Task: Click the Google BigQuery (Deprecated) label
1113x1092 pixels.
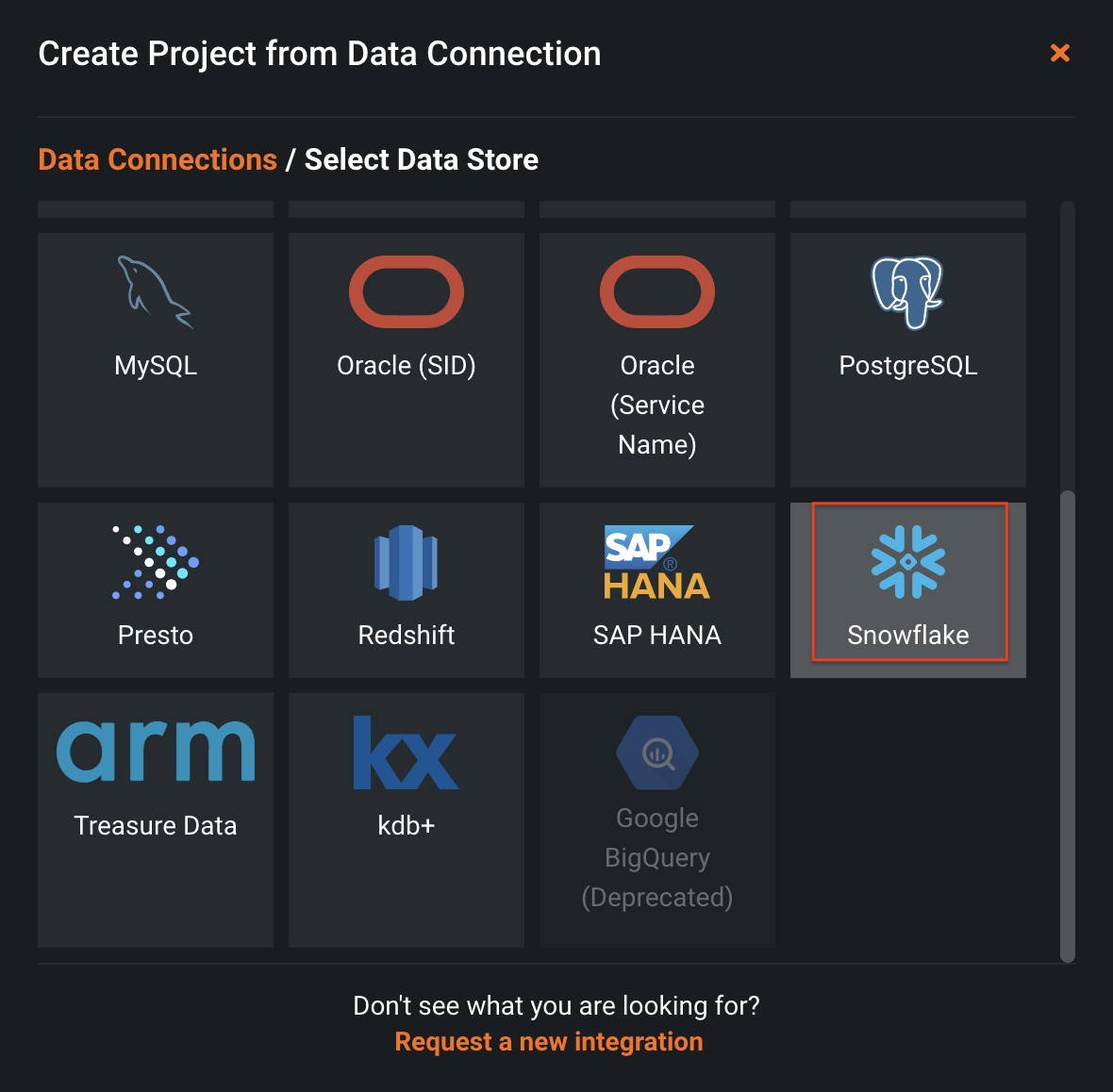Action: (657, 858)
